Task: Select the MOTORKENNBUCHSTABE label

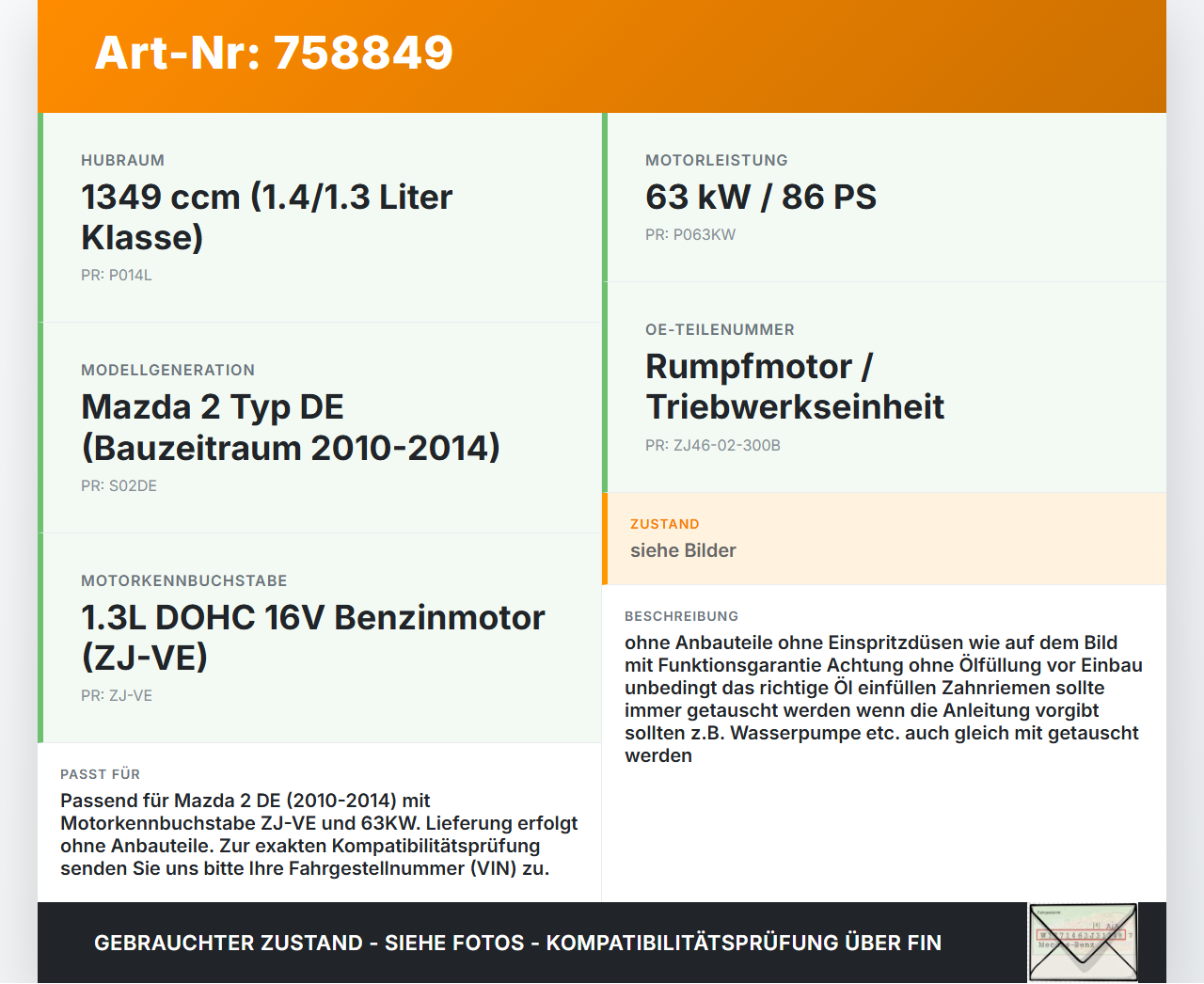Action: (x=184, y=580)
